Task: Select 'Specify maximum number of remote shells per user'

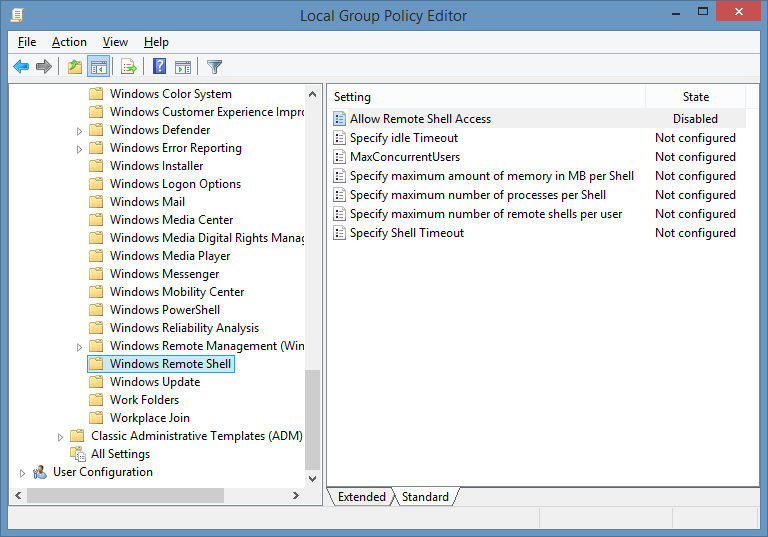Action: 486,214
